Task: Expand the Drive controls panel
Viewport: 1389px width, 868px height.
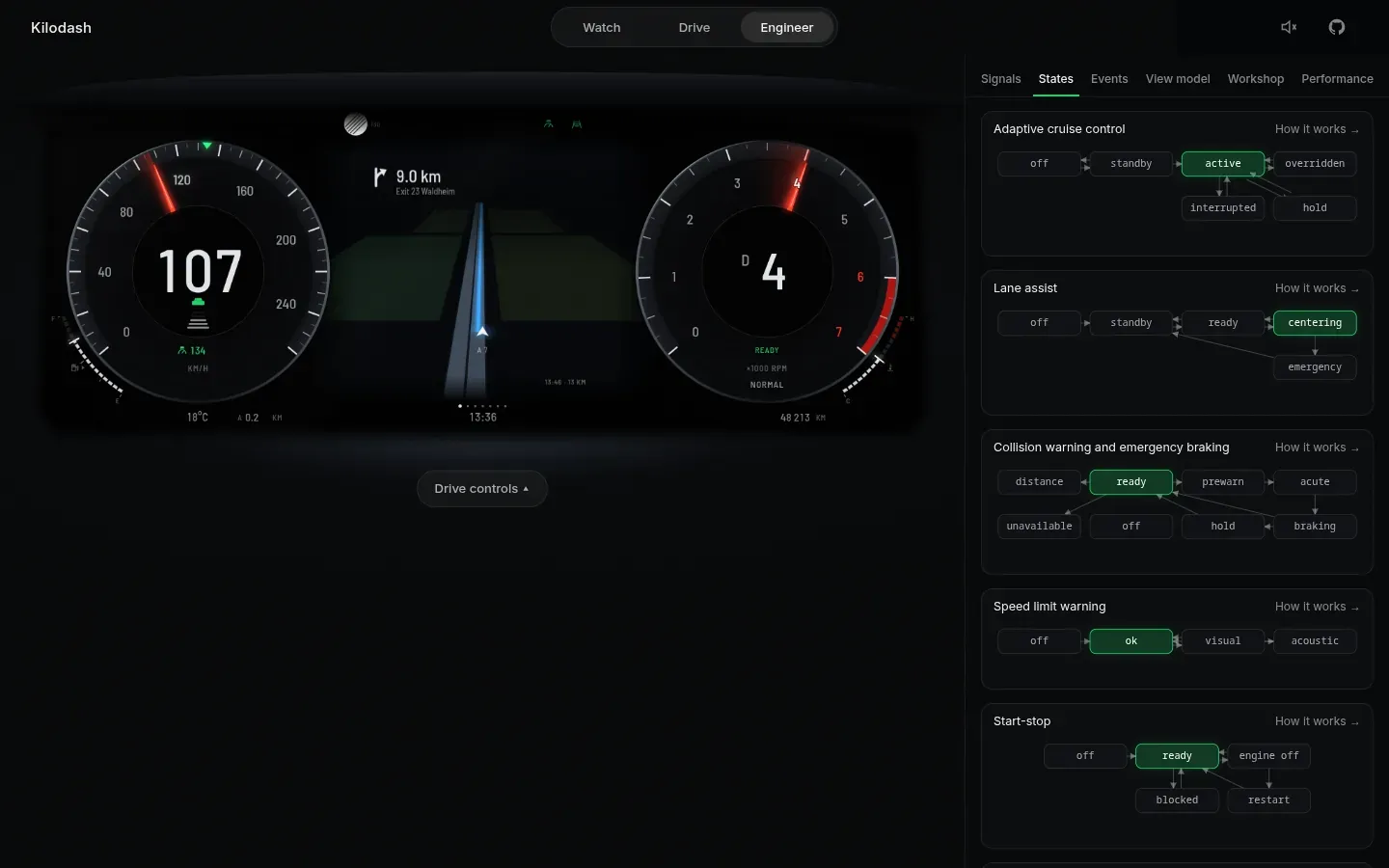Action: pyautogui.click(x=482, y=489)
